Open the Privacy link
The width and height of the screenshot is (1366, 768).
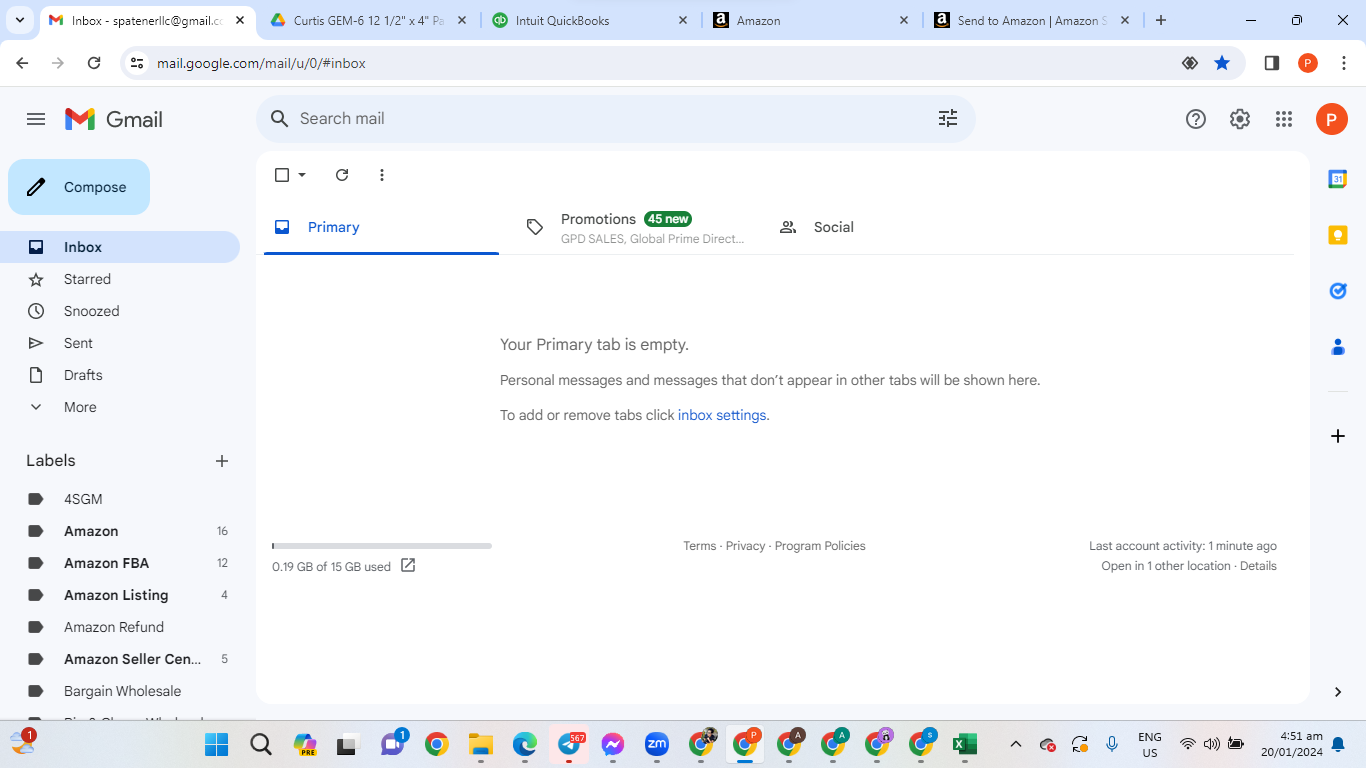coord(745,546)
